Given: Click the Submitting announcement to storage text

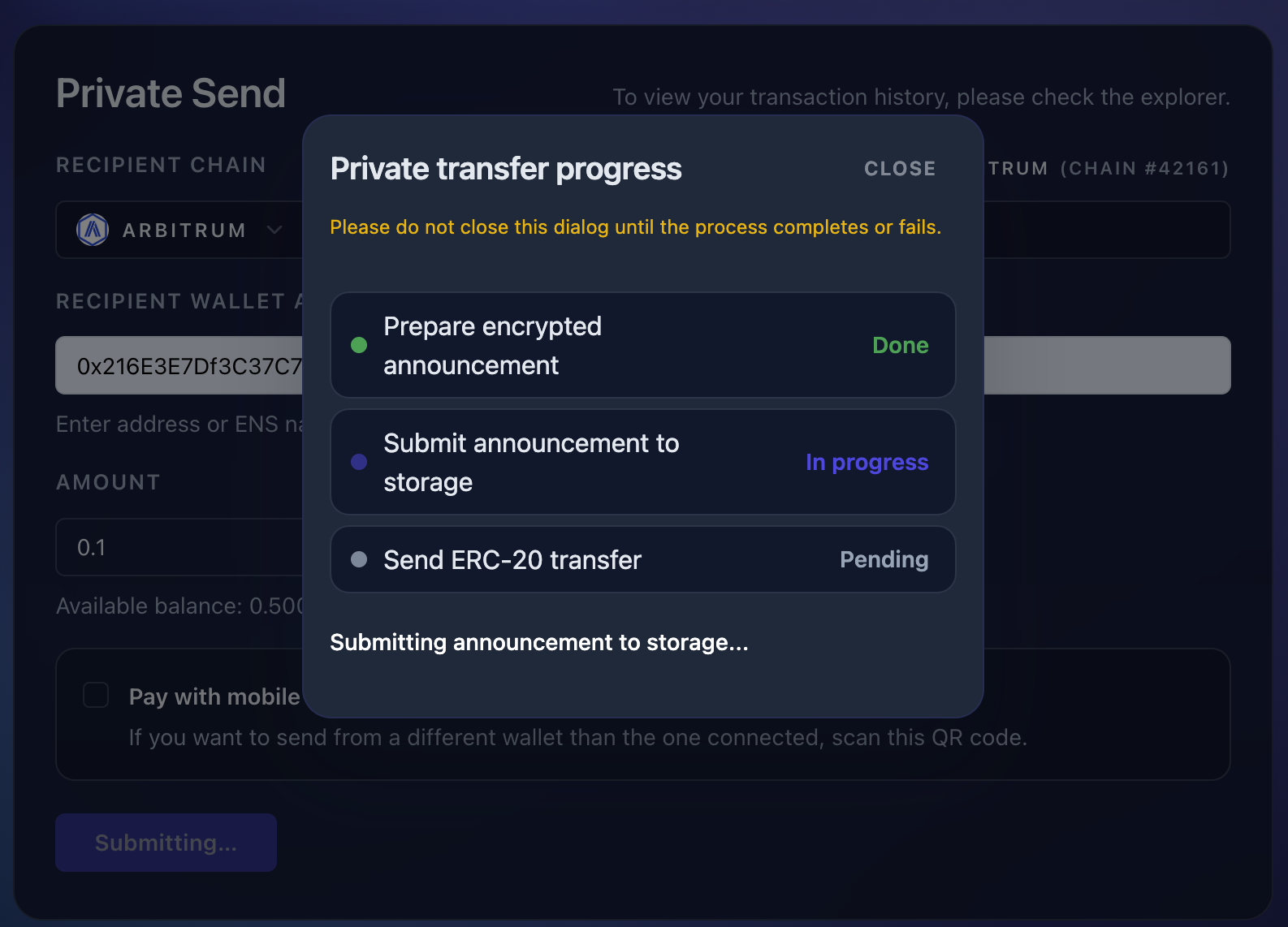Looking at the screenshot, I should tap(539, 642).
